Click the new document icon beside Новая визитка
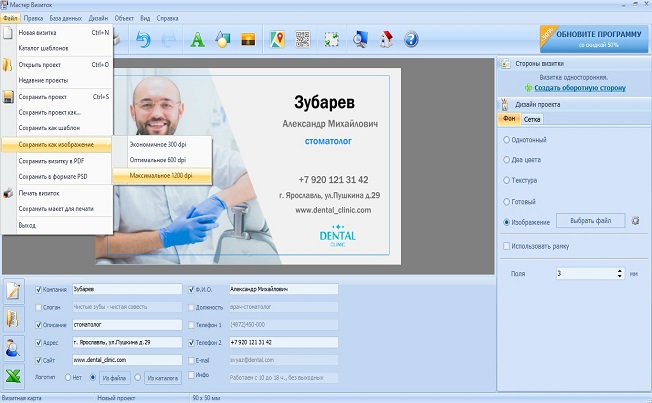 (x=7, y=33)
